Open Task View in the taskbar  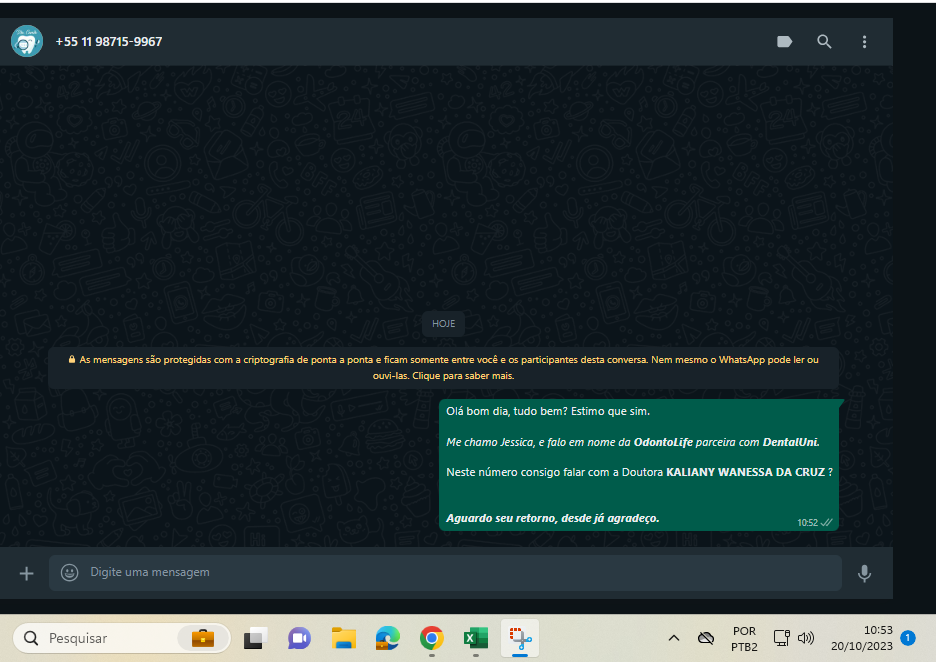click(255, 639)
